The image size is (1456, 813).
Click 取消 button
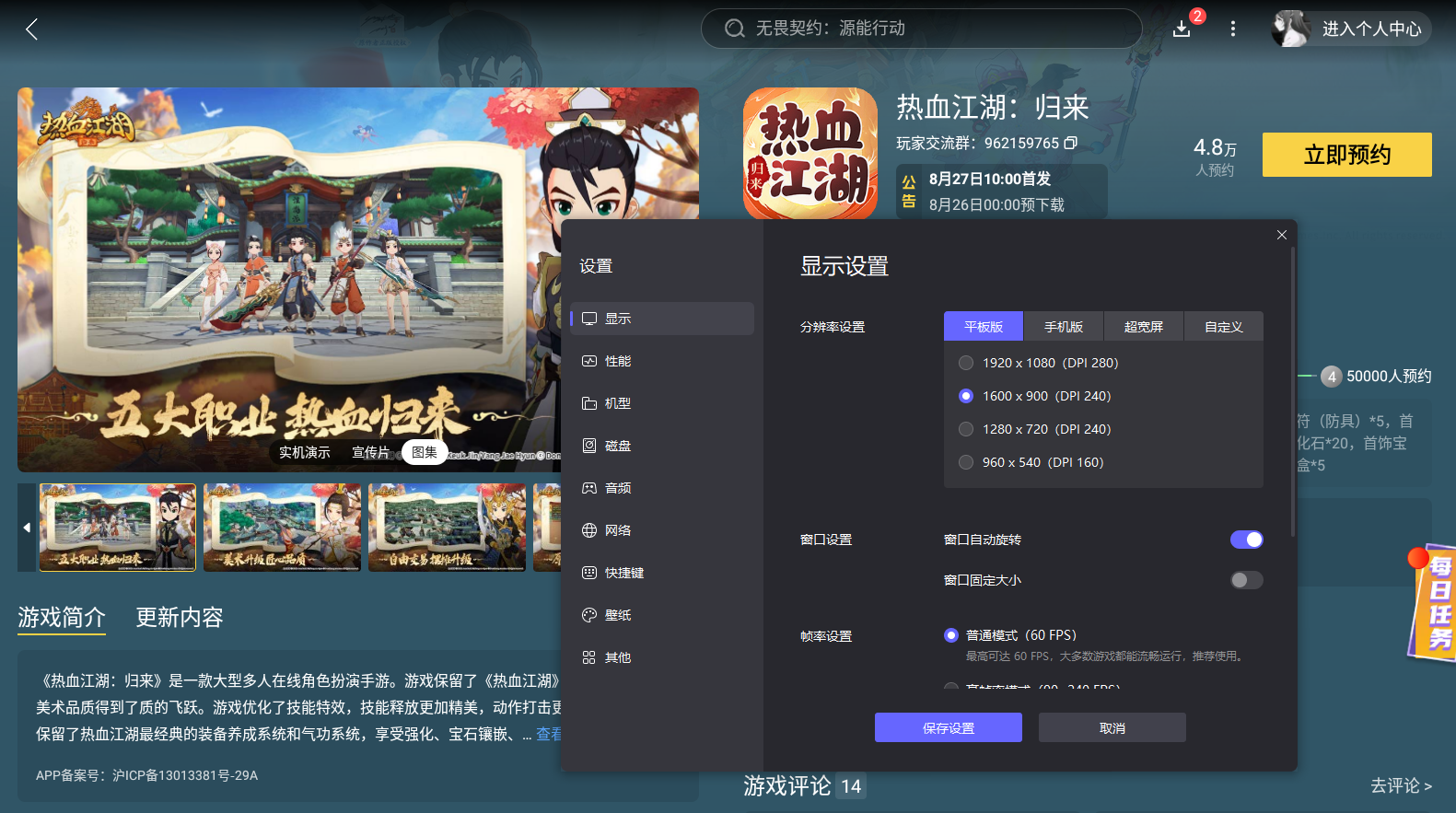pos(1112,727)
